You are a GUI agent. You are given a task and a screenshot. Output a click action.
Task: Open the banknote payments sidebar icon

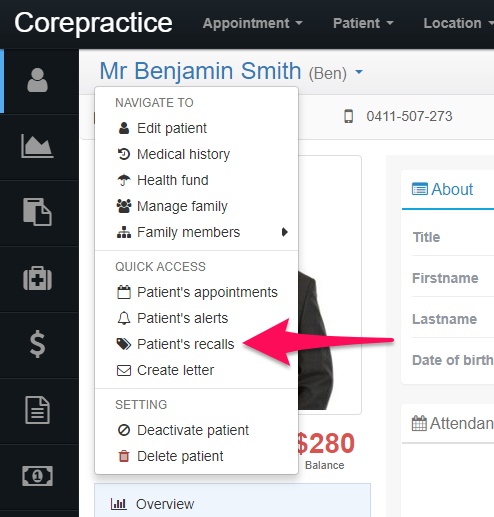[37, 476]
